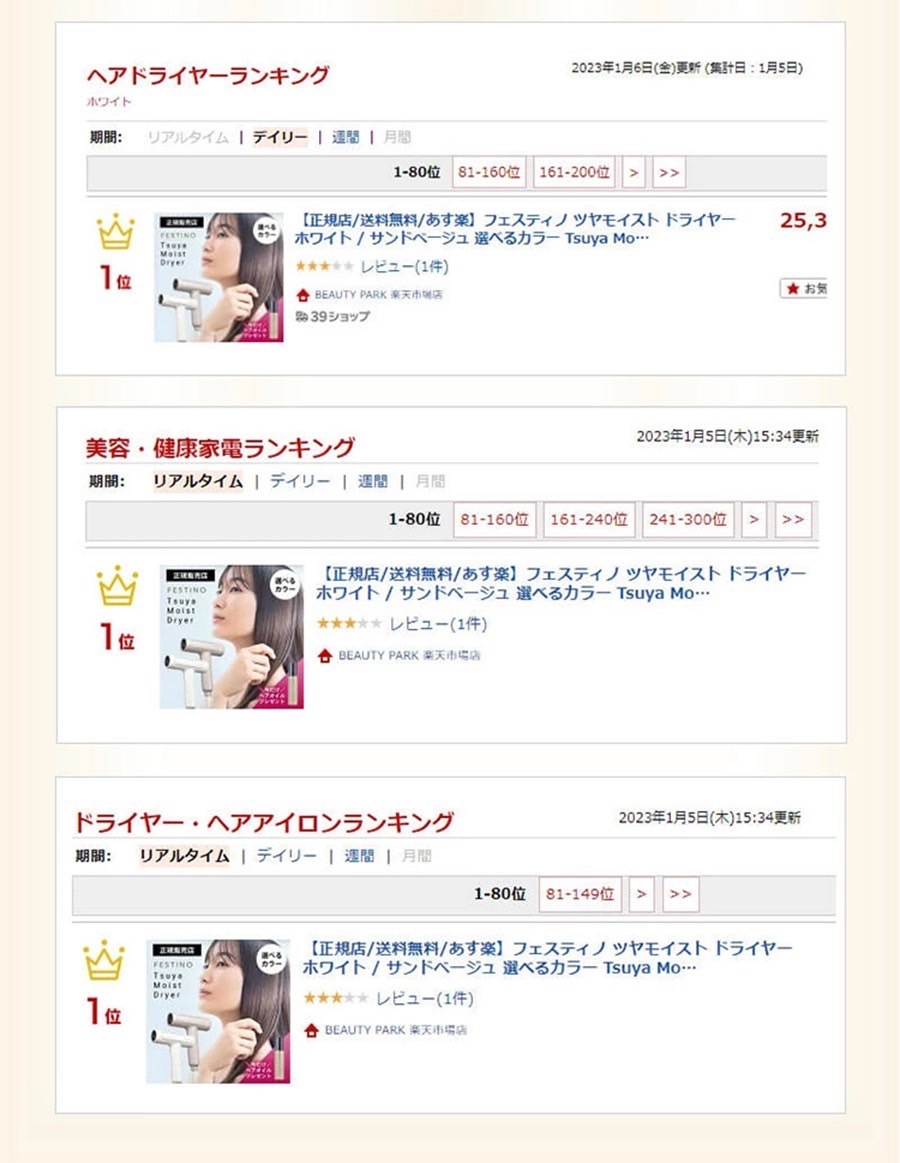This screenshot has width=900, height=1163.
Task: Click ホワイト category link under the first heading
Action: pyautogui.click(x=109, y=102)
